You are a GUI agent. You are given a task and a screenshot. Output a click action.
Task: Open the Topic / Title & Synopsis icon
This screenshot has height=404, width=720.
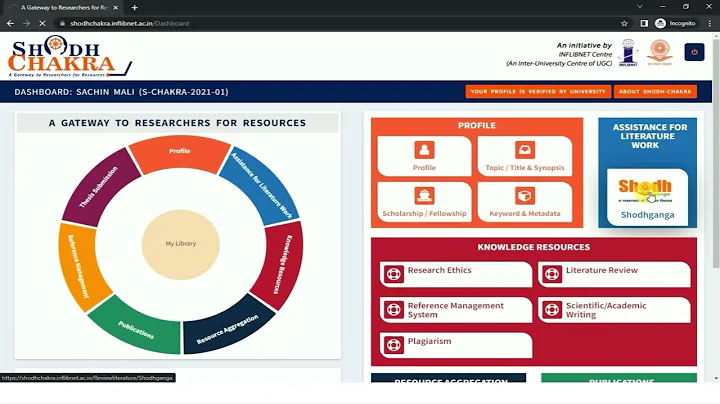[x=524, y=150]
